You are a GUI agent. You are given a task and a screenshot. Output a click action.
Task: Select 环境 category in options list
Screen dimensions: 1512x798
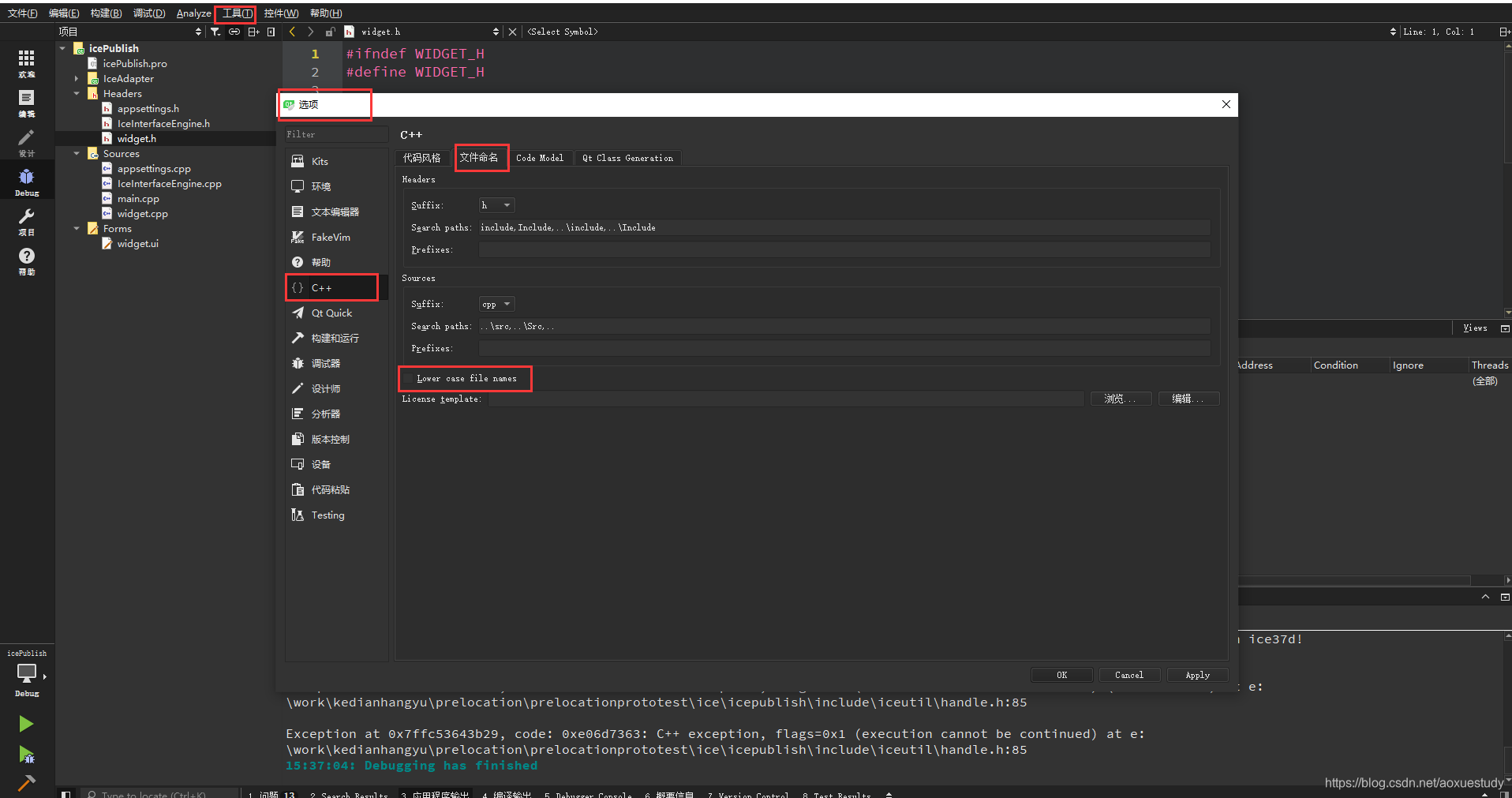pos(336,186)
